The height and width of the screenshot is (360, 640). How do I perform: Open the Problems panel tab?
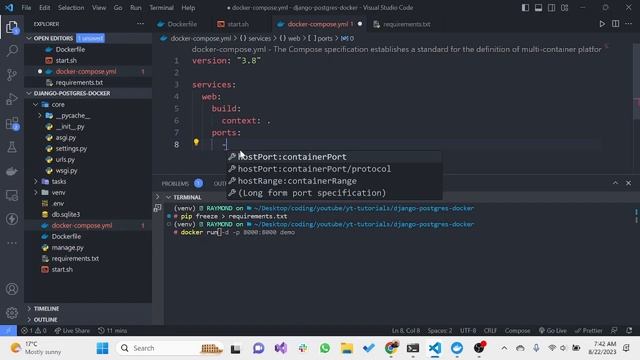(x=175, y=184)
